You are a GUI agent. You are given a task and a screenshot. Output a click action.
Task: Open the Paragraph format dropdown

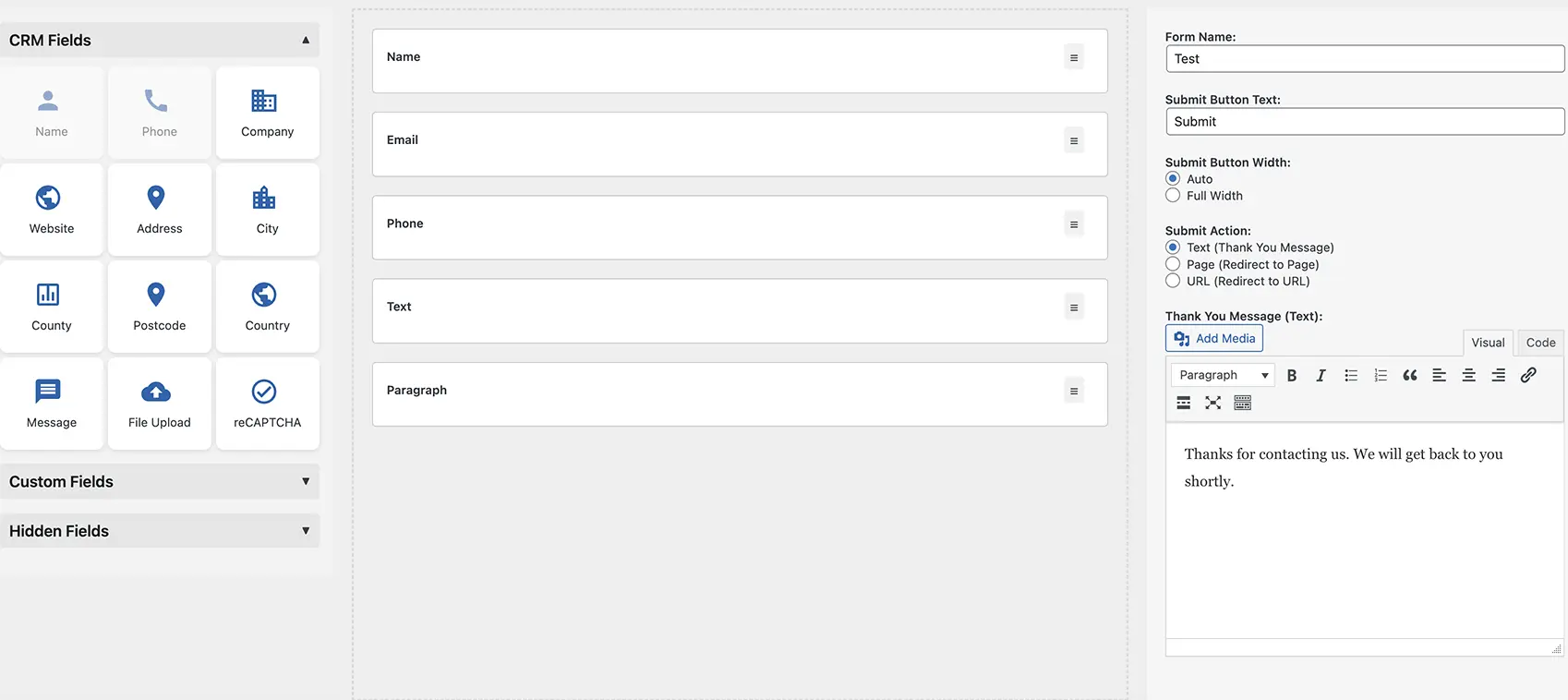tap(1224, 375)
